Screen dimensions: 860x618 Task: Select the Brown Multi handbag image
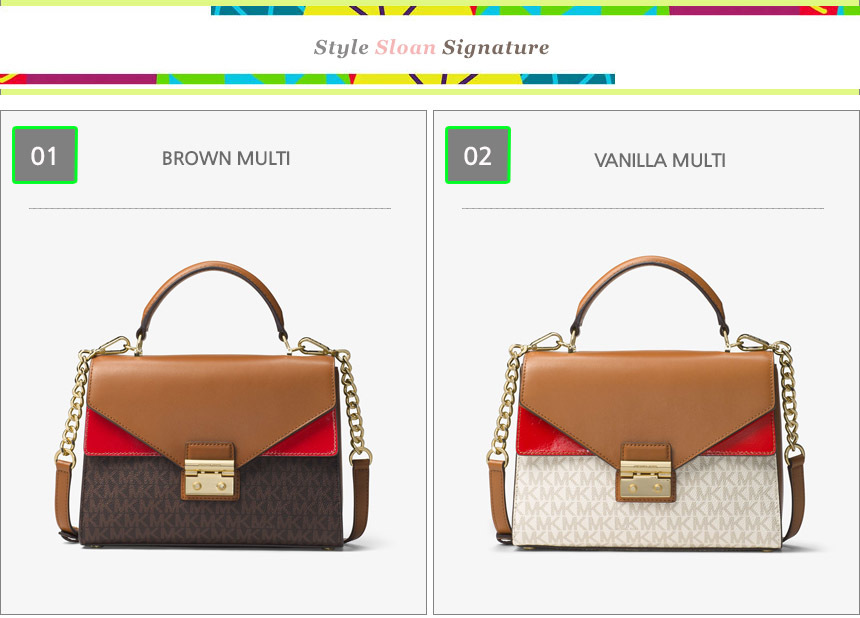213,406
